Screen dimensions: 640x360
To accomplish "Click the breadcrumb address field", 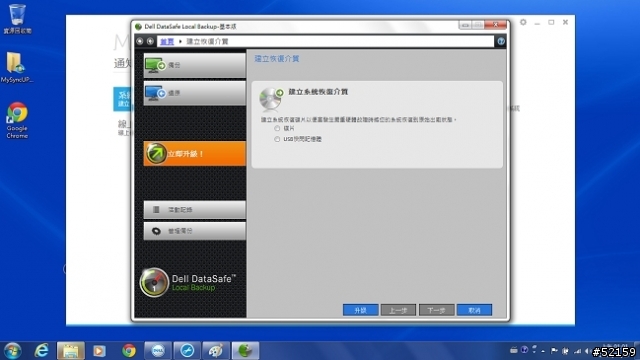I will 325,42.
